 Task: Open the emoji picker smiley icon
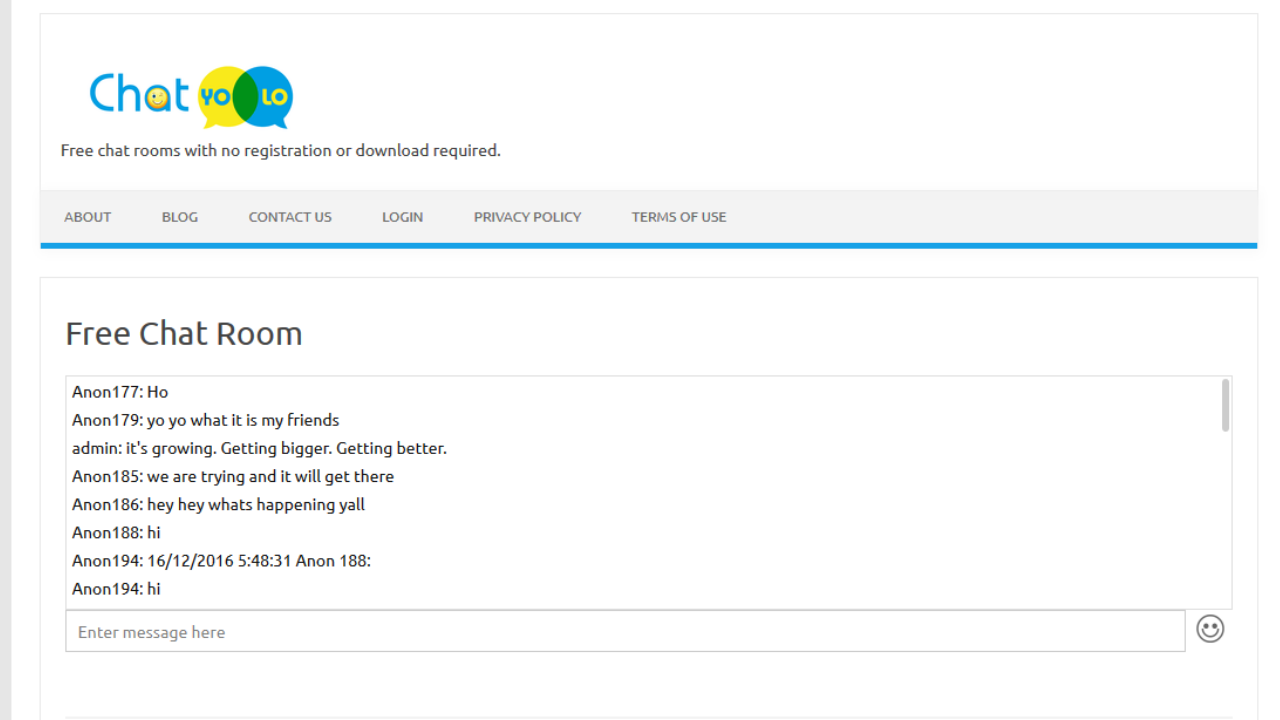[1210, 629]
